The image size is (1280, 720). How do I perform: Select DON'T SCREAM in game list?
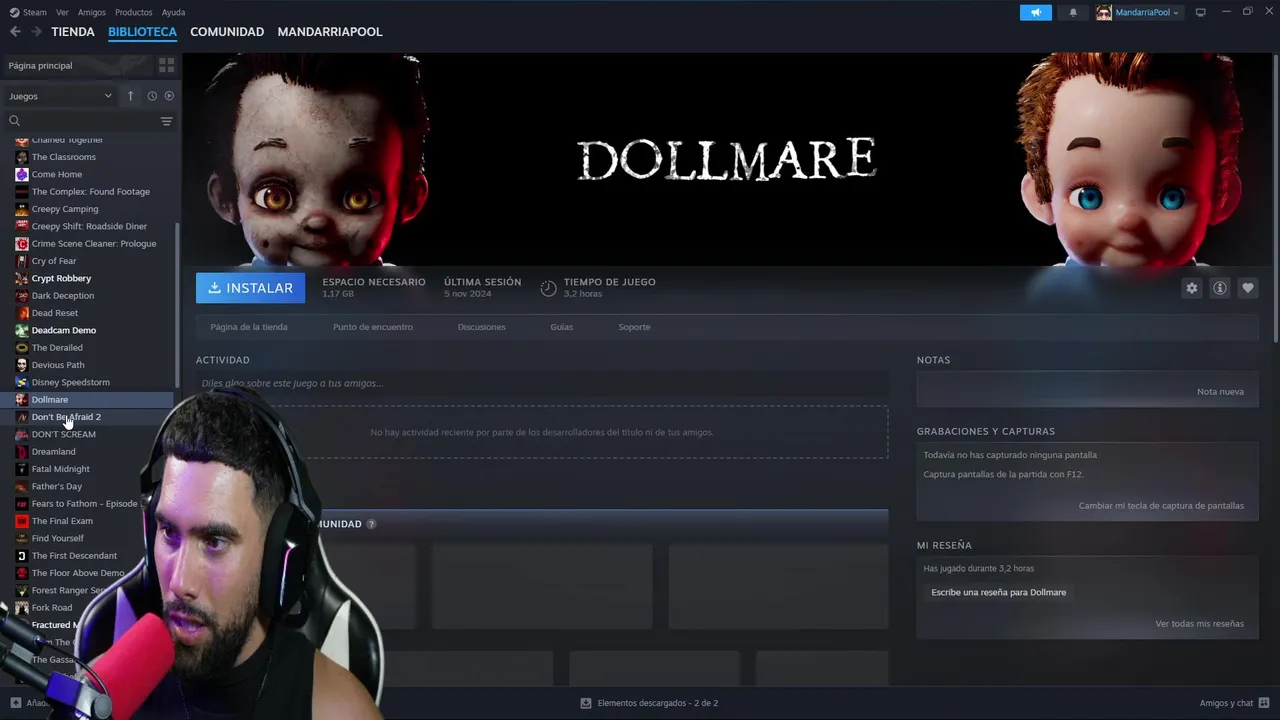(x=64, y=434)
